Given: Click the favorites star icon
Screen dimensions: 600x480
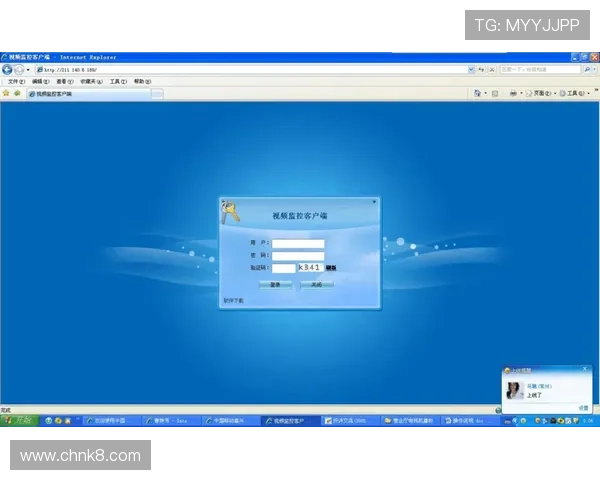Looking at the screenshot, I should click(x=6, y=93).
